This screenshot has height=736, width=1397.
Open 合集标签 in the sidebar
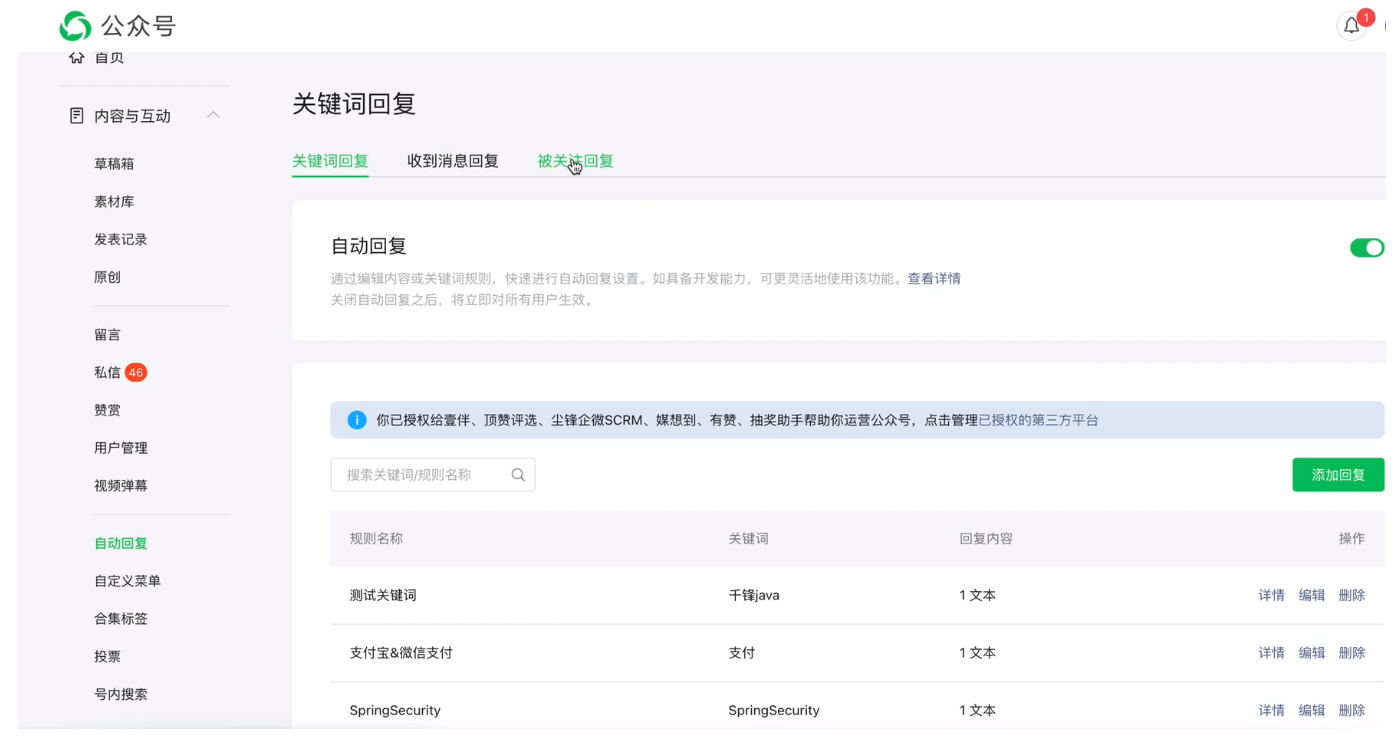[121, 619]
